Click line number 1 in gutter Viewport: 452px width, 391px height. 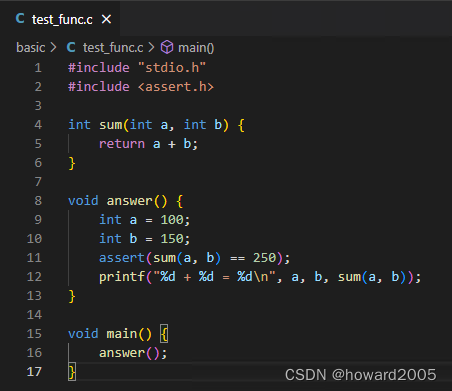[38, 68]
